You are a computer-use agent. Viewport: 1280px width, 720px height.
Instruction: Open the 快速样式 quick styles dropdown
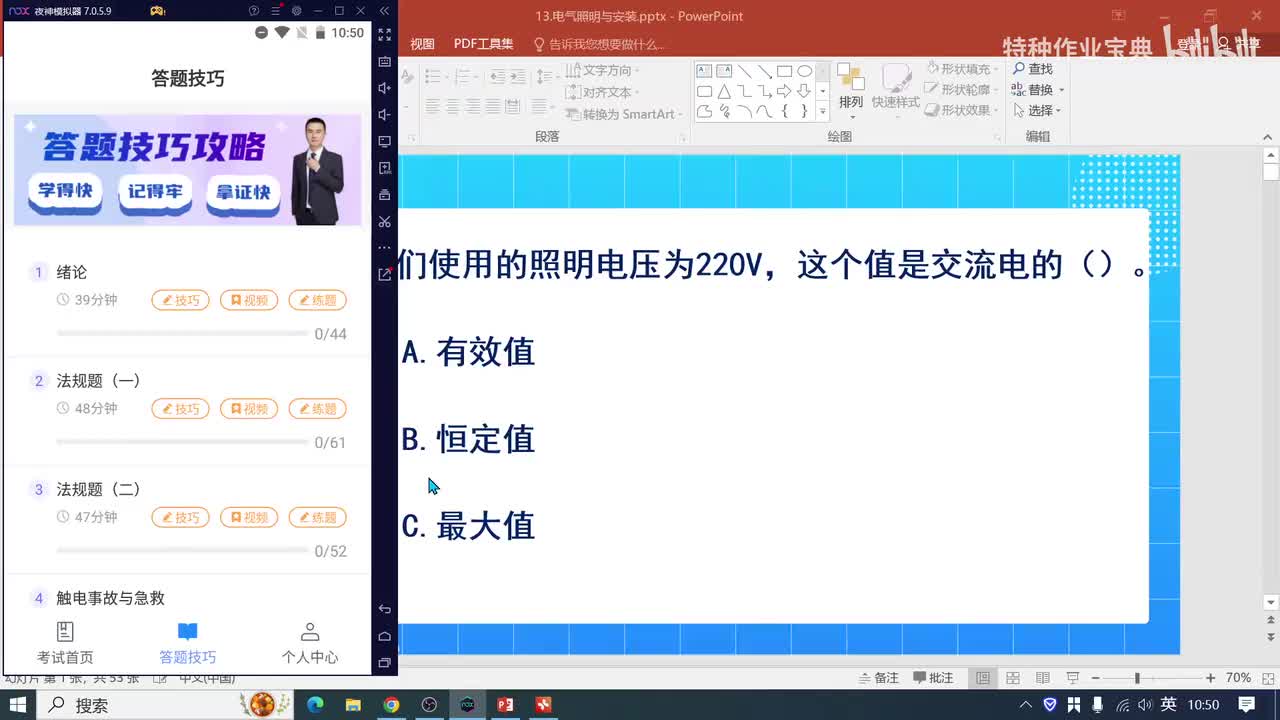point(895,90)
